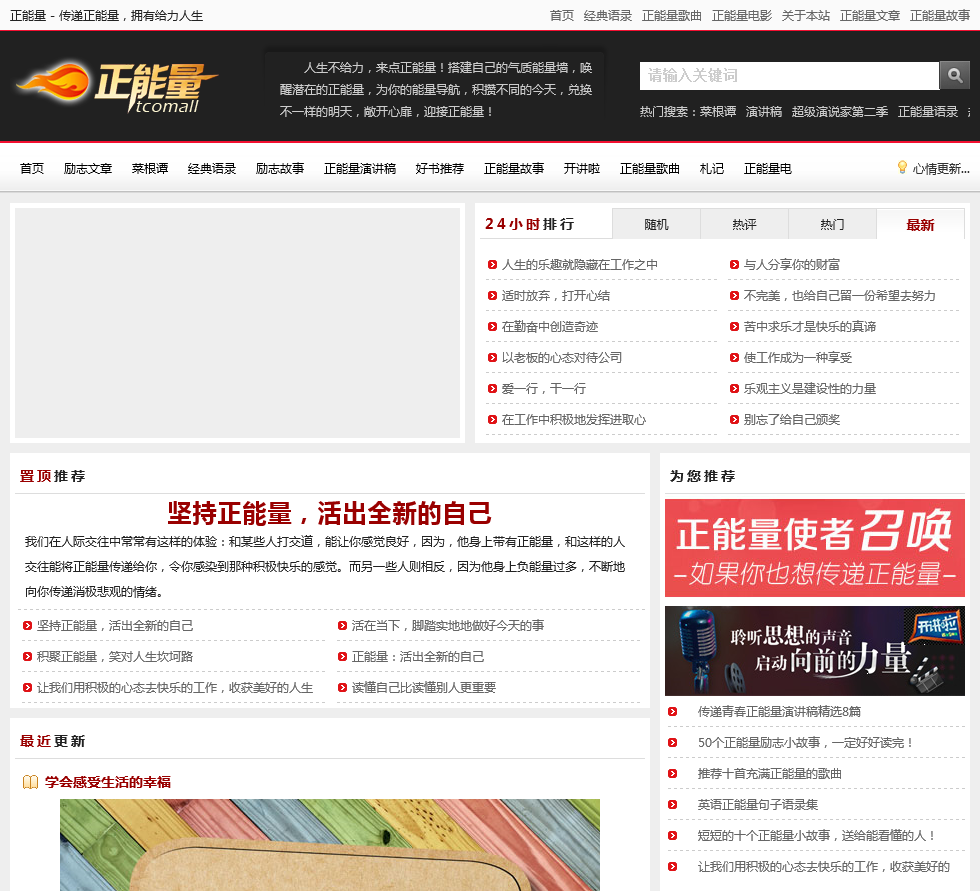Click red arrow bullet before 与人分享你的财富
The image size is (980, 891).
(x=734, y=265)
